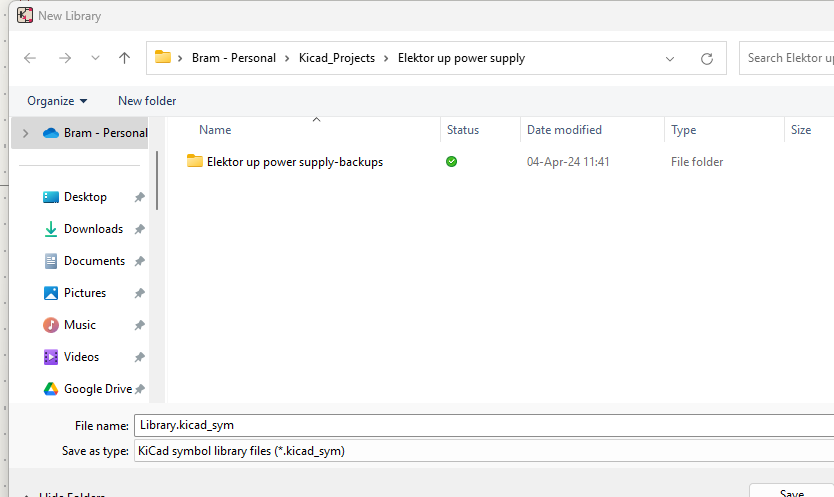This screenshot has width=834, height=497.
Task: Open the recent locations dropdown arrow
Action: [x=95, y=58]
